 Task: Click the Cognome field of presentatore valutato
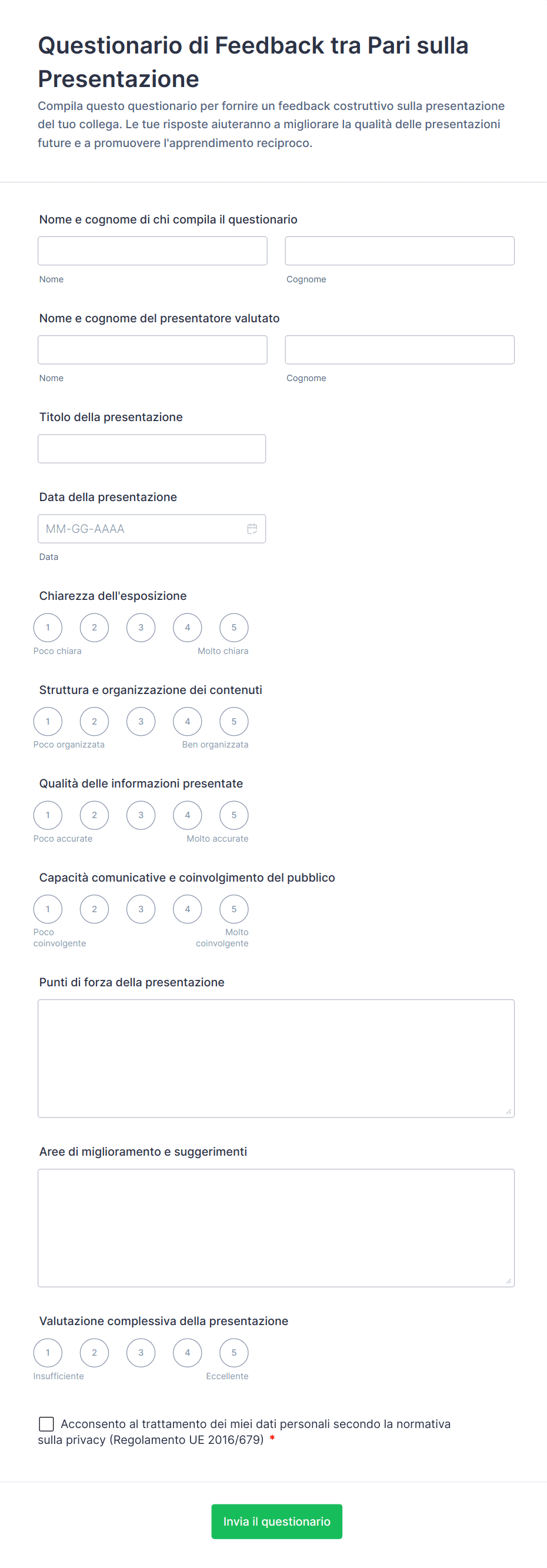point(400,349)
